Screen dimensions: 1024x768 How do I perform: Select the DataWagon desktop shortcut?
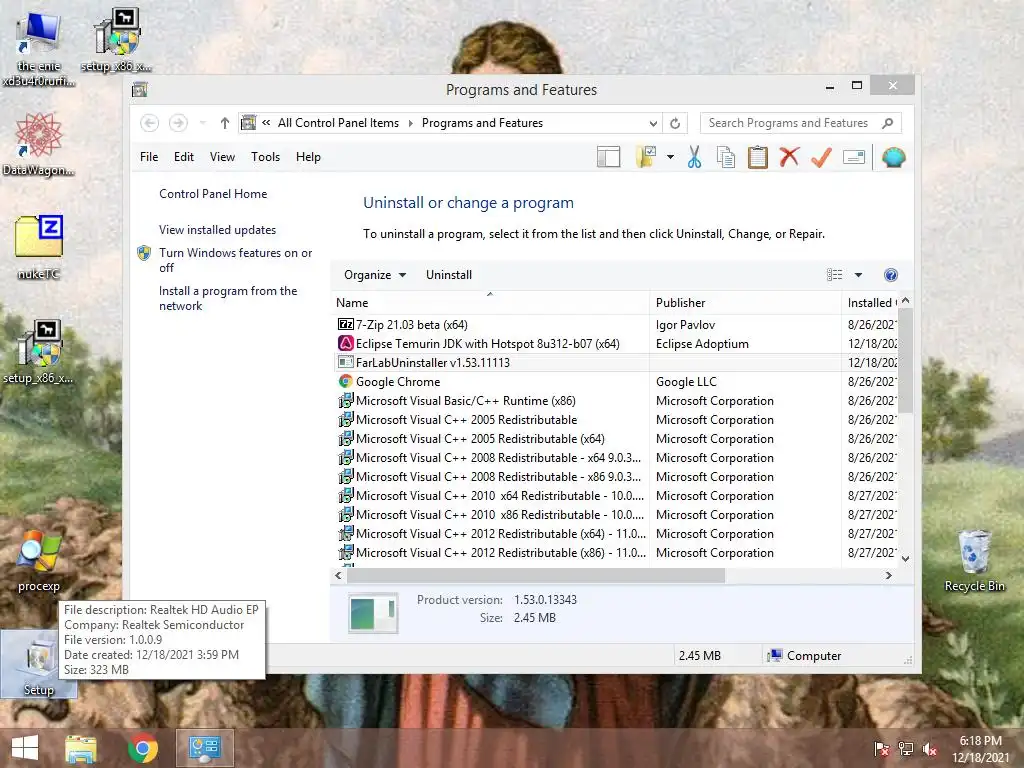[x=39, y=144]
